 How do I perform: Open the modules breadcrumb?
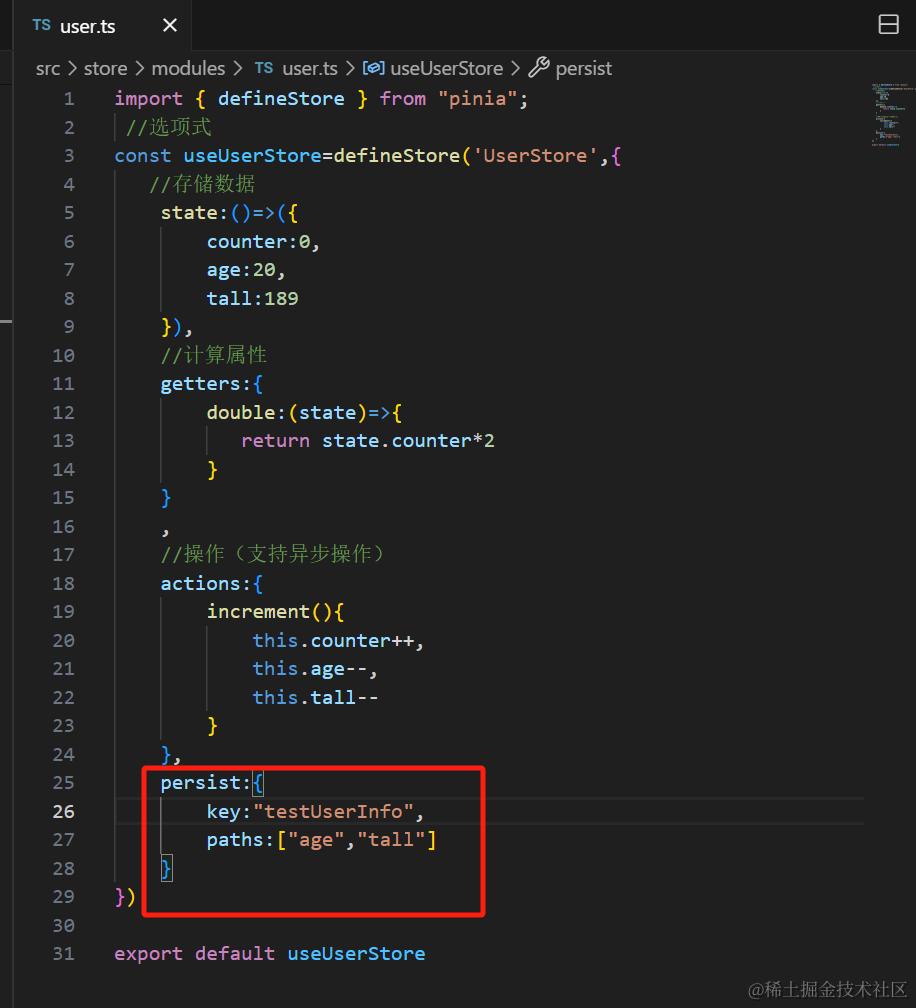[188, 68]
